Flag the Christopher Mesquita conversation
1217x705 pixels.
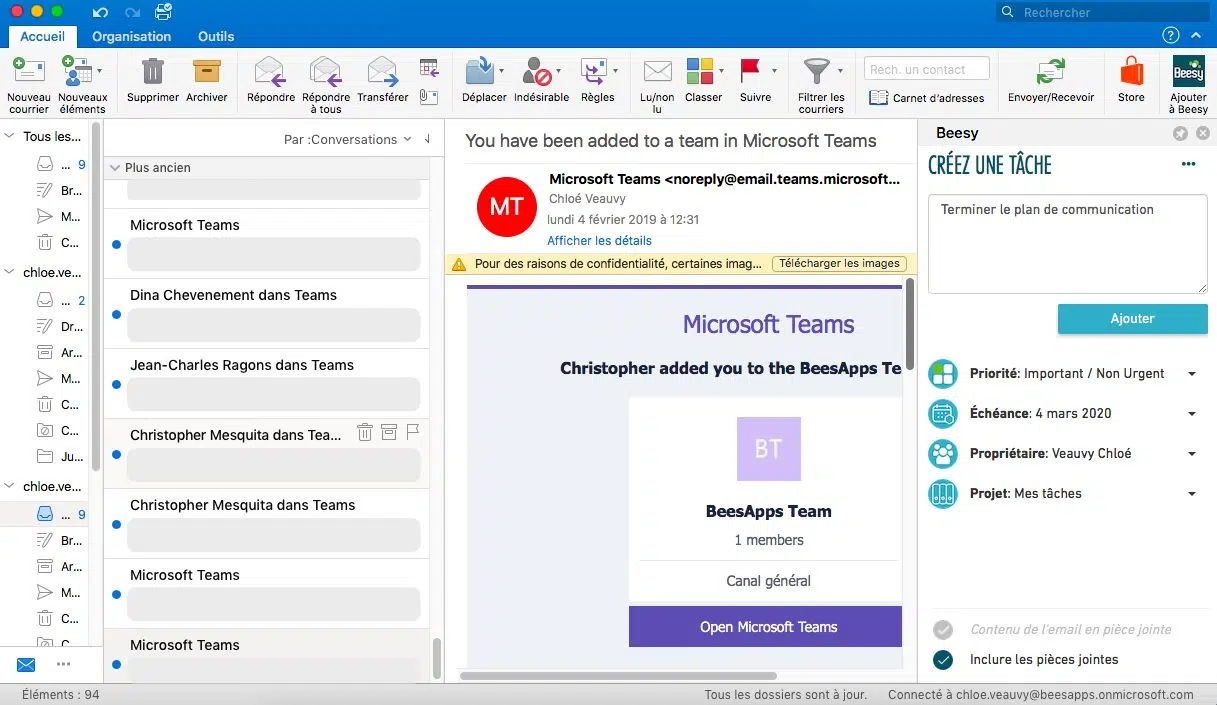412,432
